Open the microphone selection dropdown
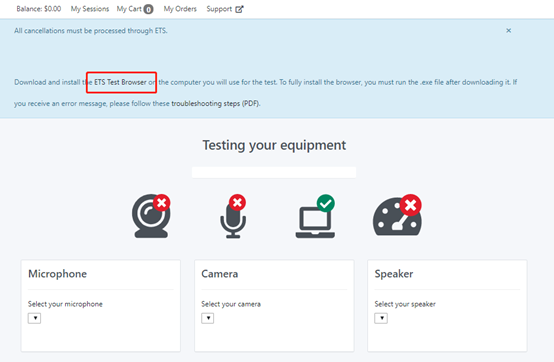Viewport: 554px width, 362px height. click(35, 318)
